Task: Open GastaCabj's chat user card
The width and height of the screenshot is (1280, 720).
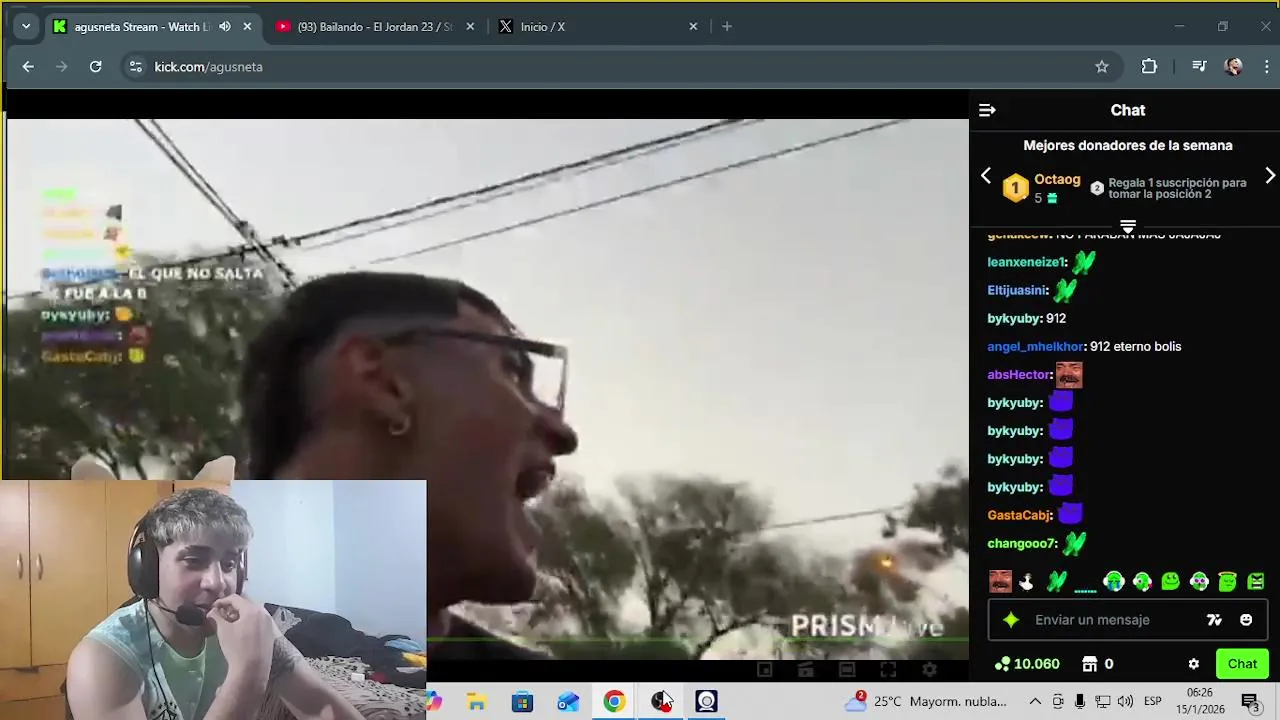Action: click(x=1020, y=515)
